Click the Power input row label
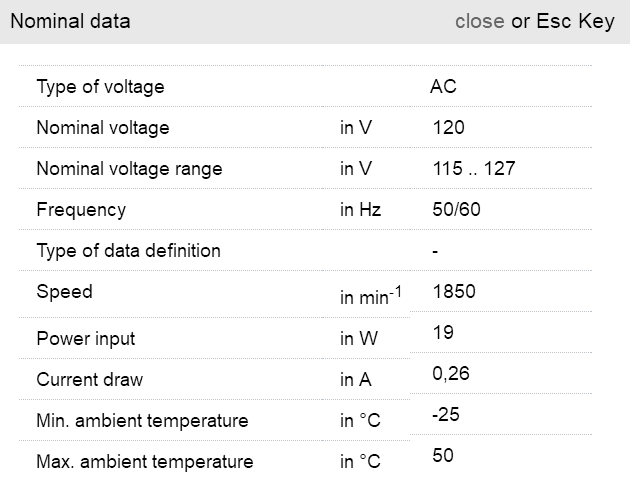The height and width of the screenshot is (494, 630). [x=86, y=339]
